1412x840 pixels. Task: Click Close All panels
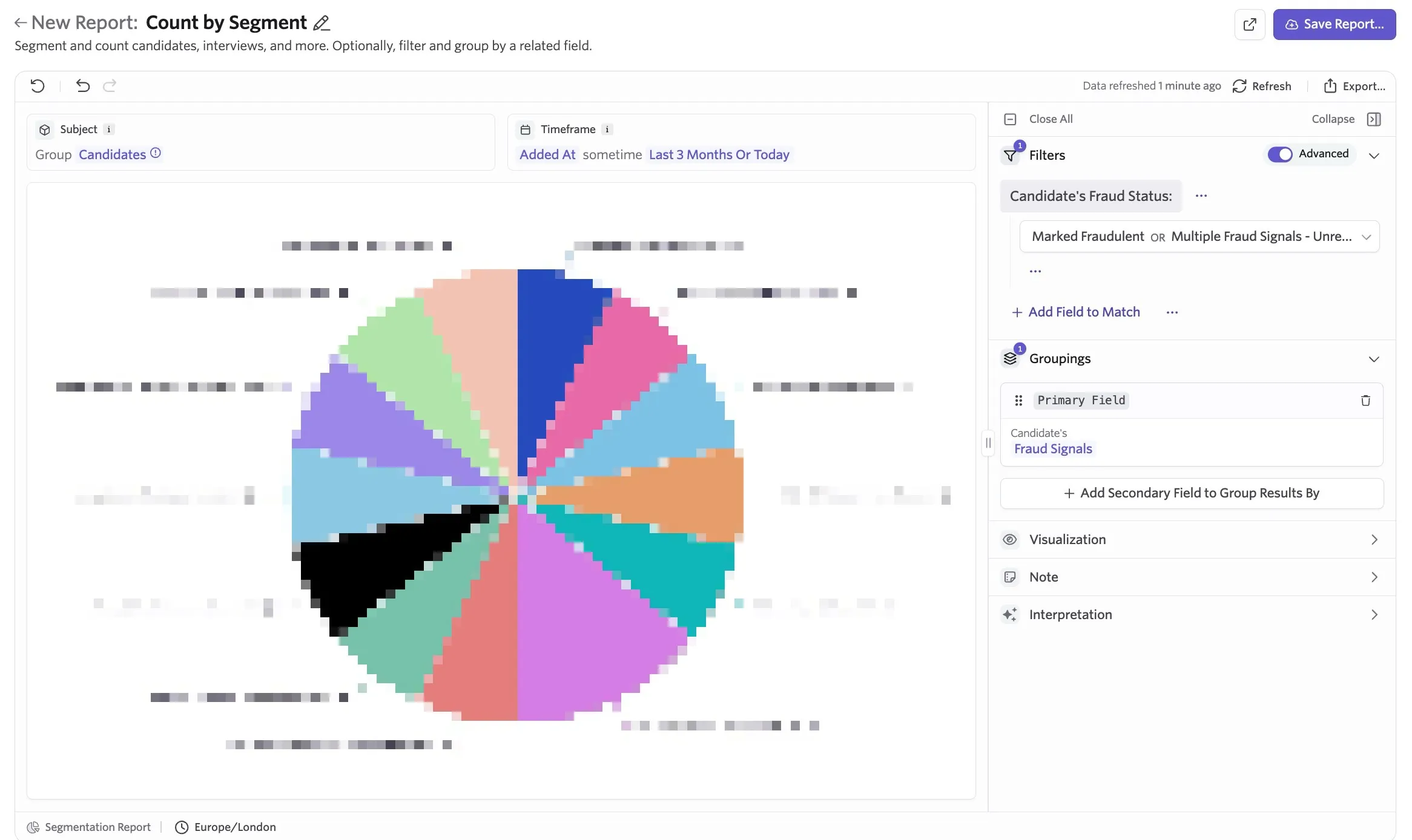click(1038, 119)
